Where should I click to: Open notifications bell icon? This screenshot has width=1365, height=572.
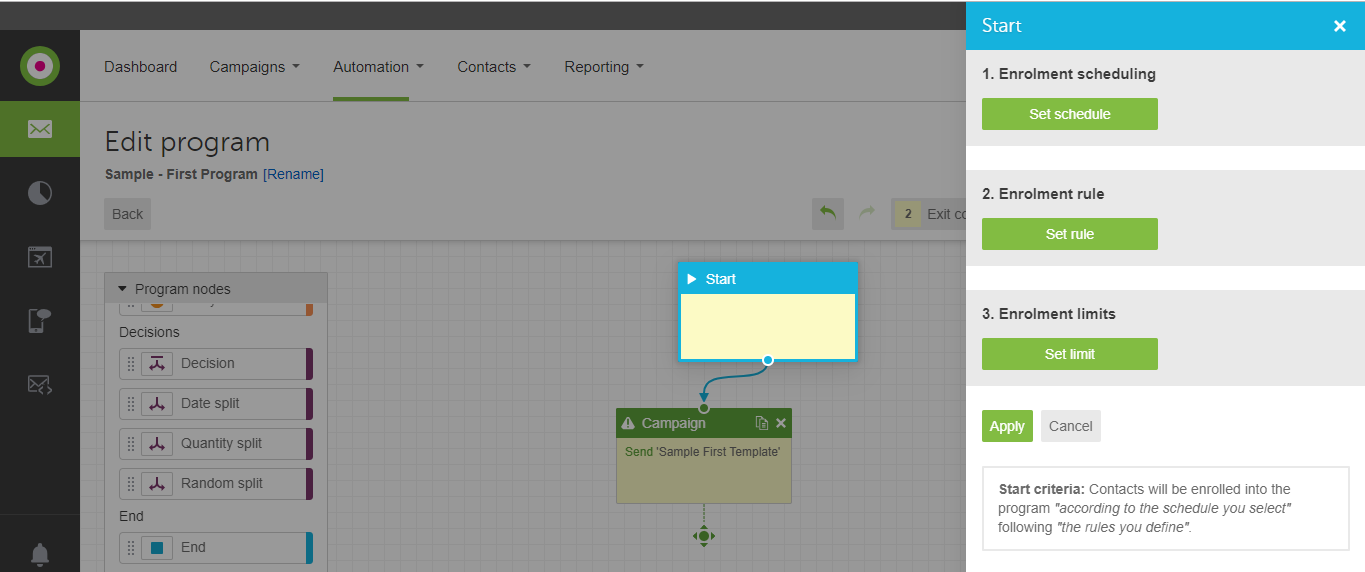(40, 553)
